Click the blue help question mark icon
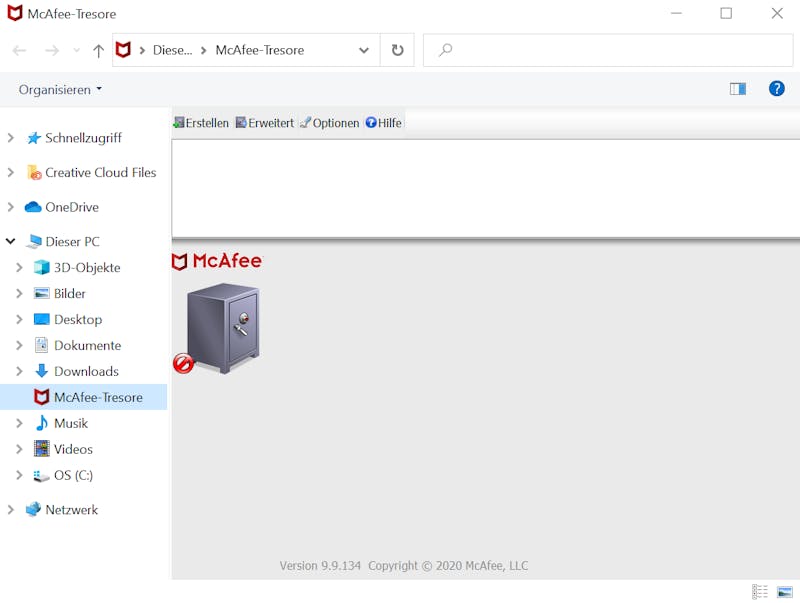Viewport: 800px width, 603px height. click(x=777, y=89)
